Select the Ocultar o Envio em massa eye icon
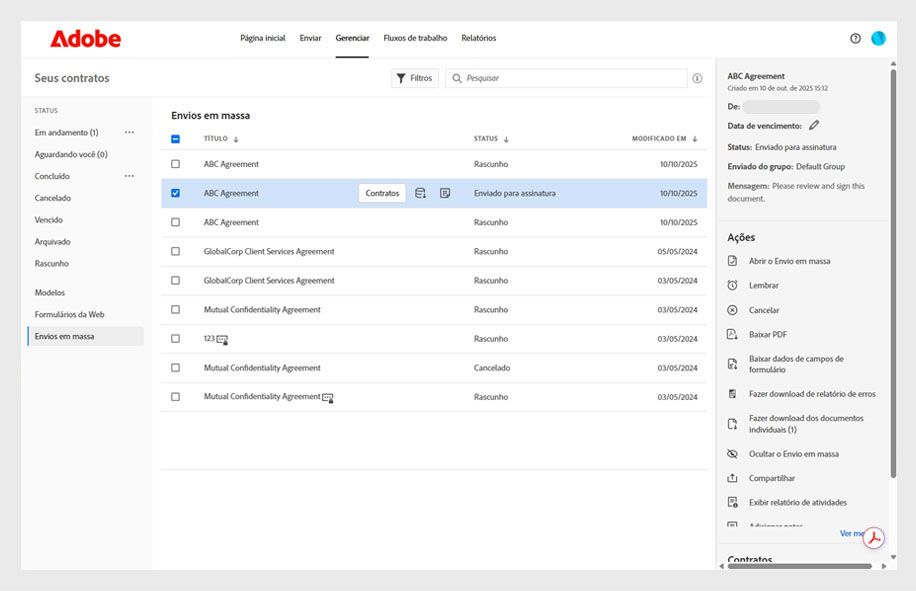The image size is (916, 591). pos(733,452)
